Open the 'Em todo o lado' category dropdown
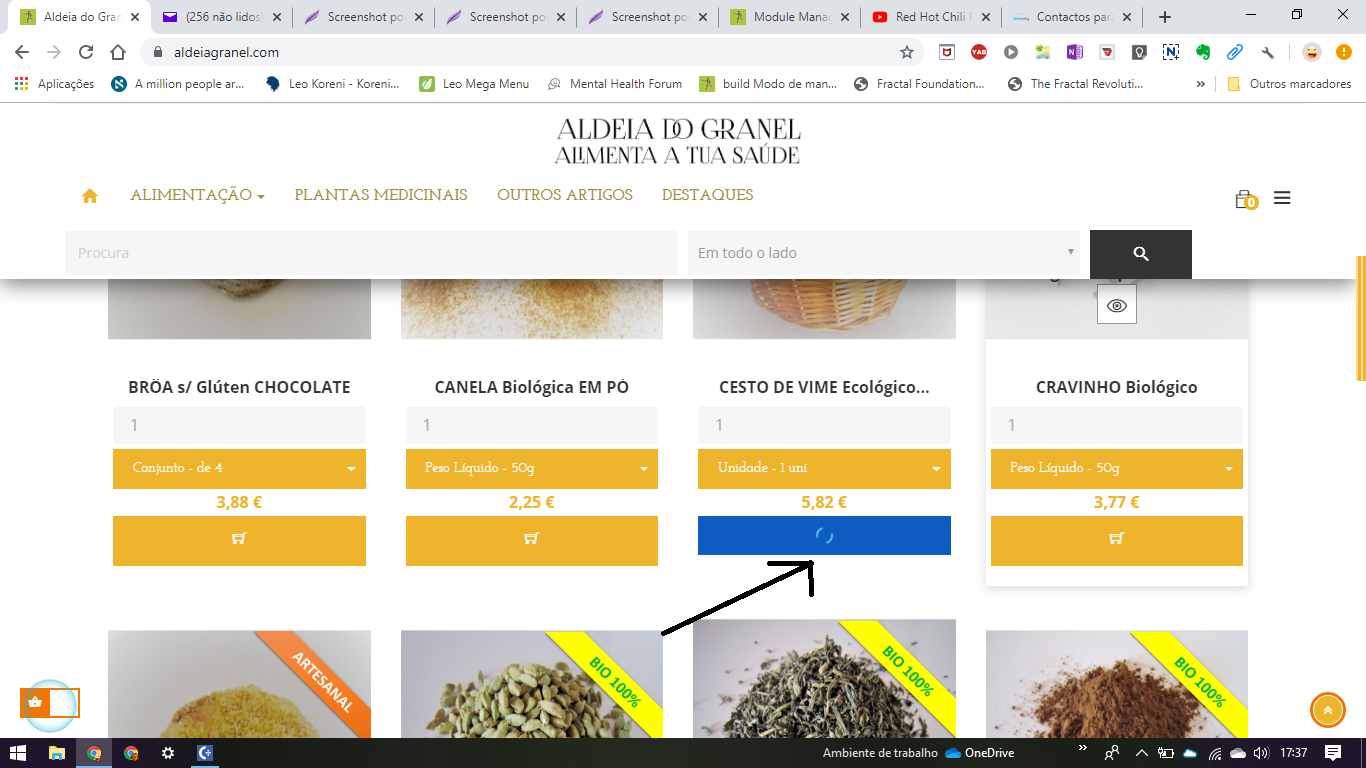1366x768 pixels. click(884, 253)
